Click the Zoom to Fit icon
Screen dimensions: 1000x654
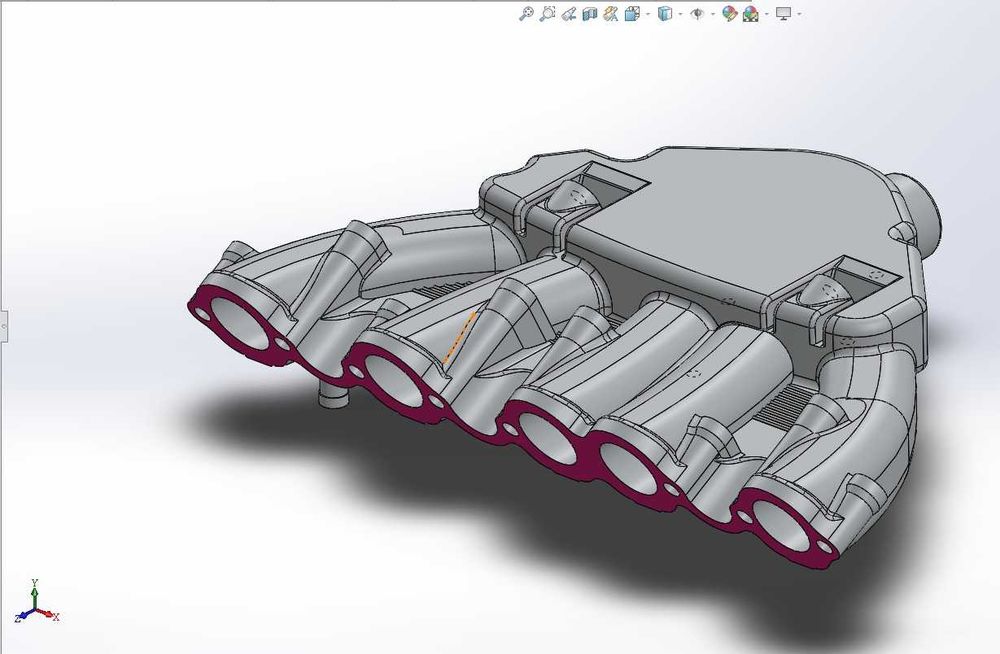click(526, 13)
